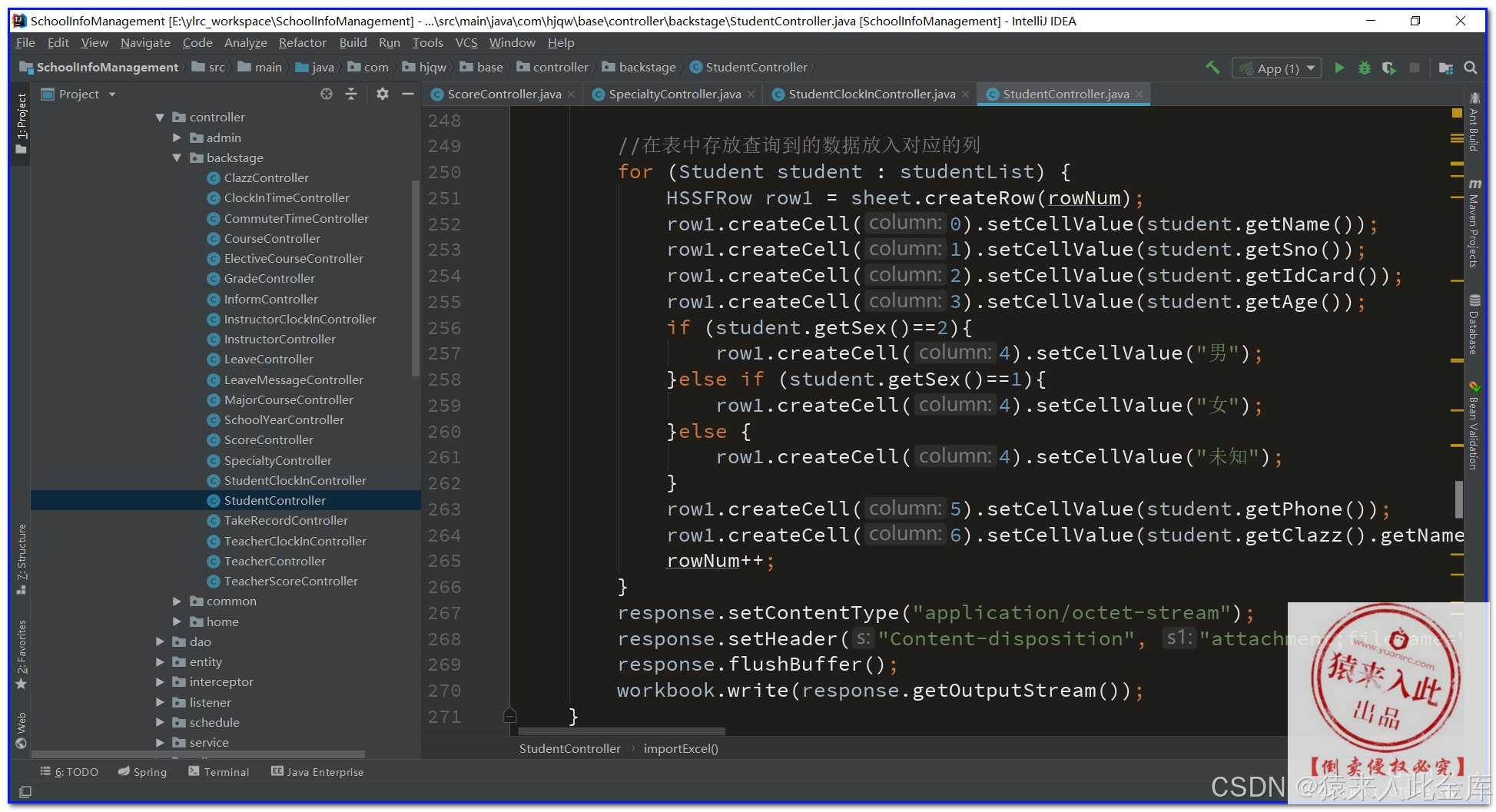Select GradeController in project tree

(x=269, y=278)
